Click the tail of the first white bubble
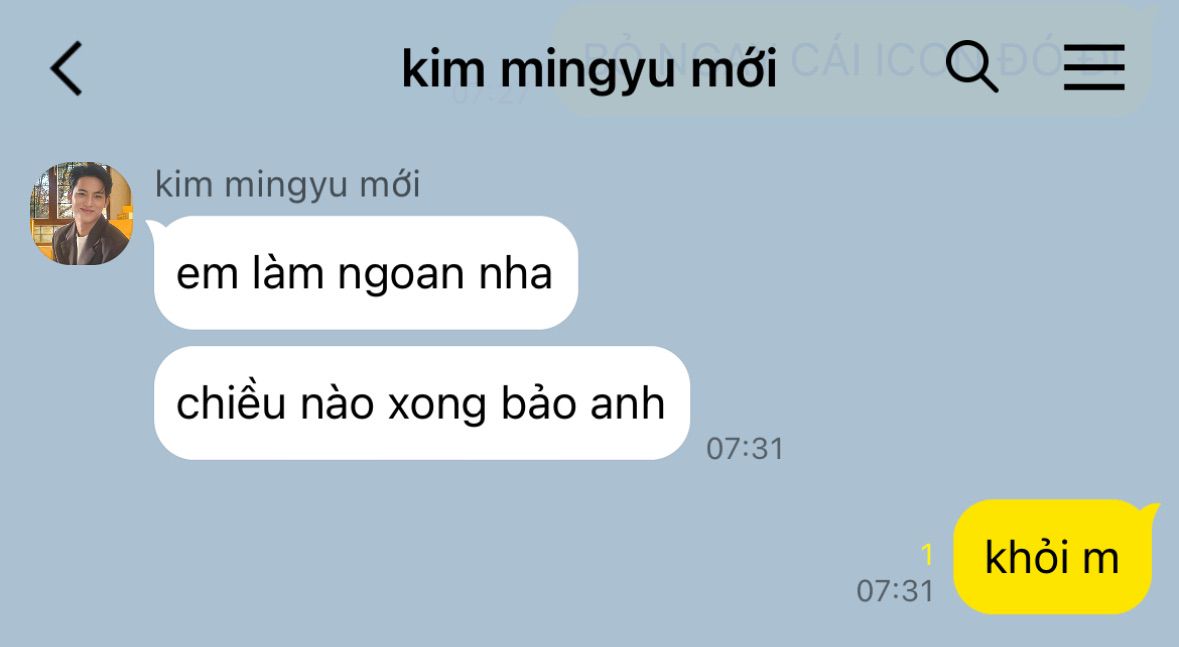The width and height of the screenshot is (1179, 647). point(156,228)
